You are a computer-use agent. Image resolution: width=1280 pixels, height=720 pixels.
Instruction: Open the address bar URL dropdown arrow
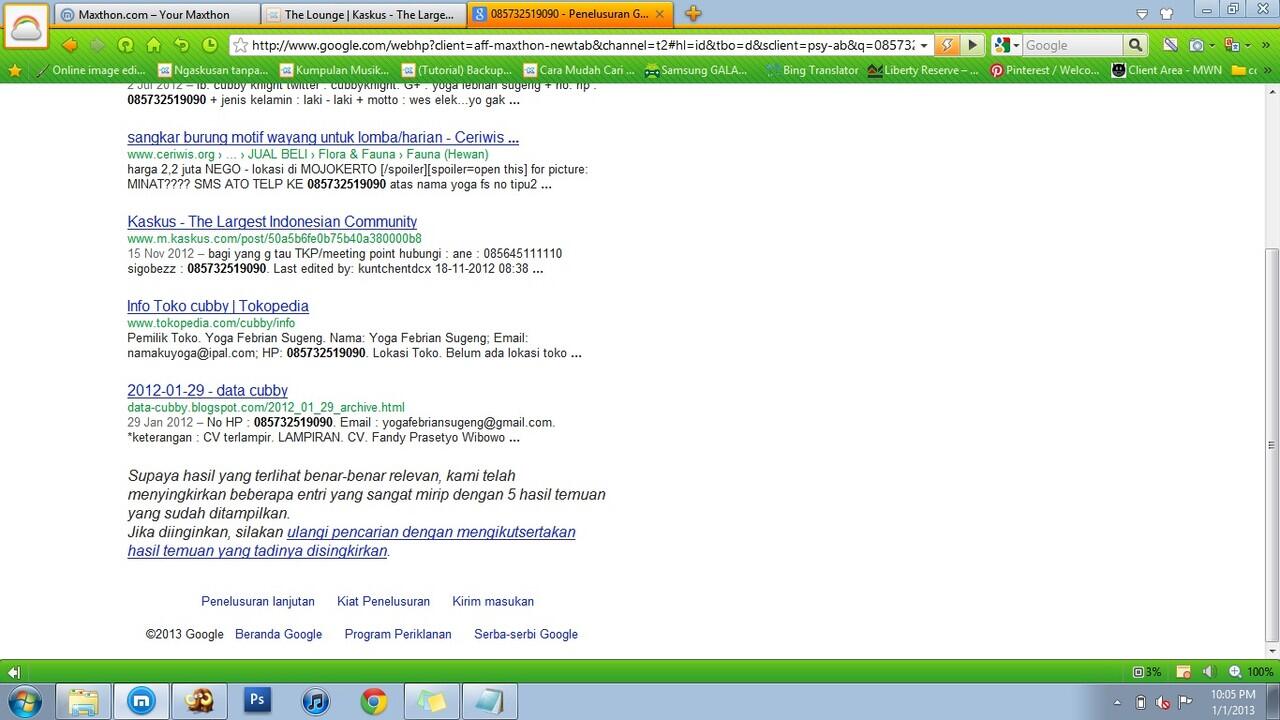tap(923, 45)
